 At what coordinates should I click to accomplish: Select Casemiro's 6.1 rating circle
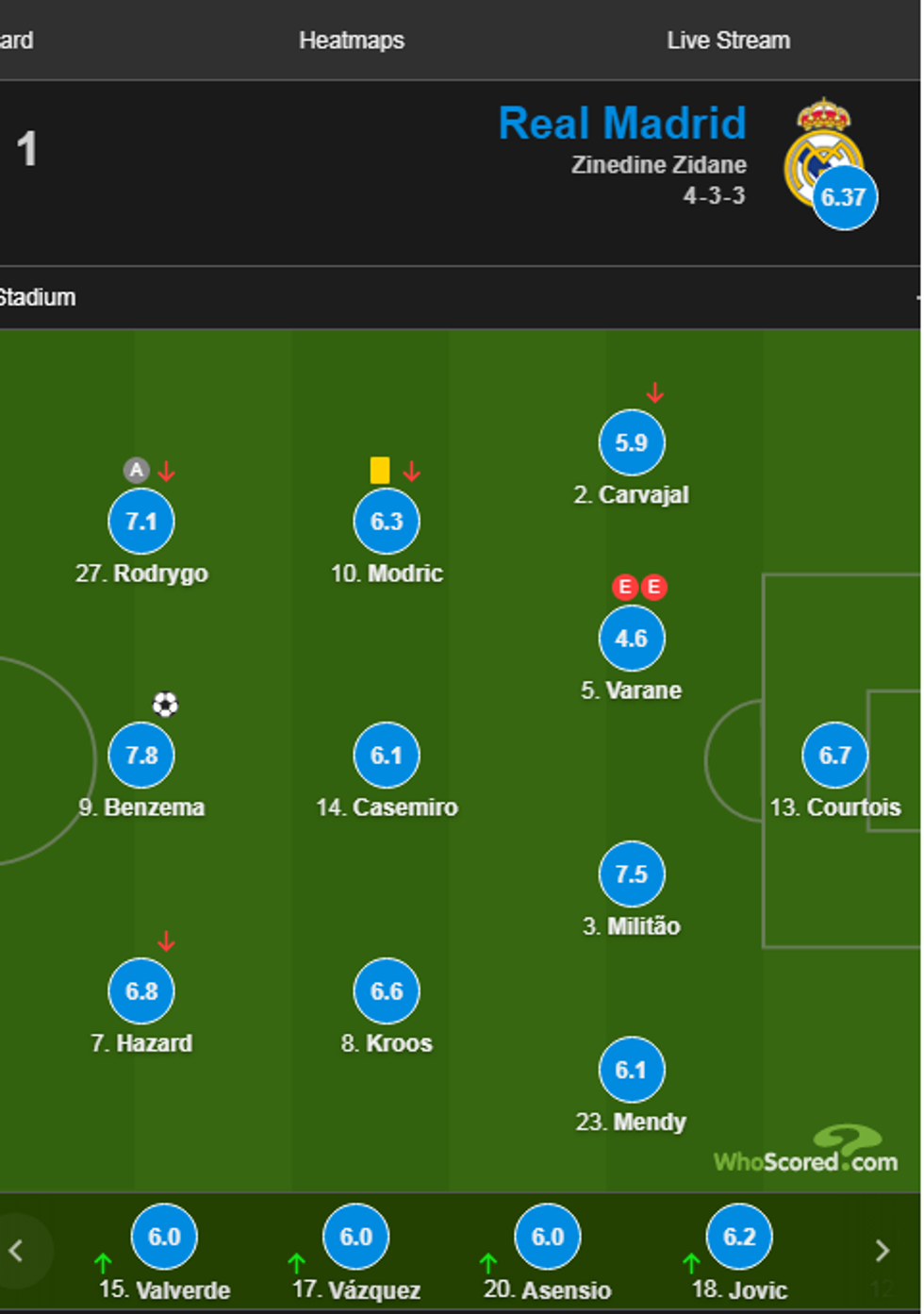click(x=387, y=756)
